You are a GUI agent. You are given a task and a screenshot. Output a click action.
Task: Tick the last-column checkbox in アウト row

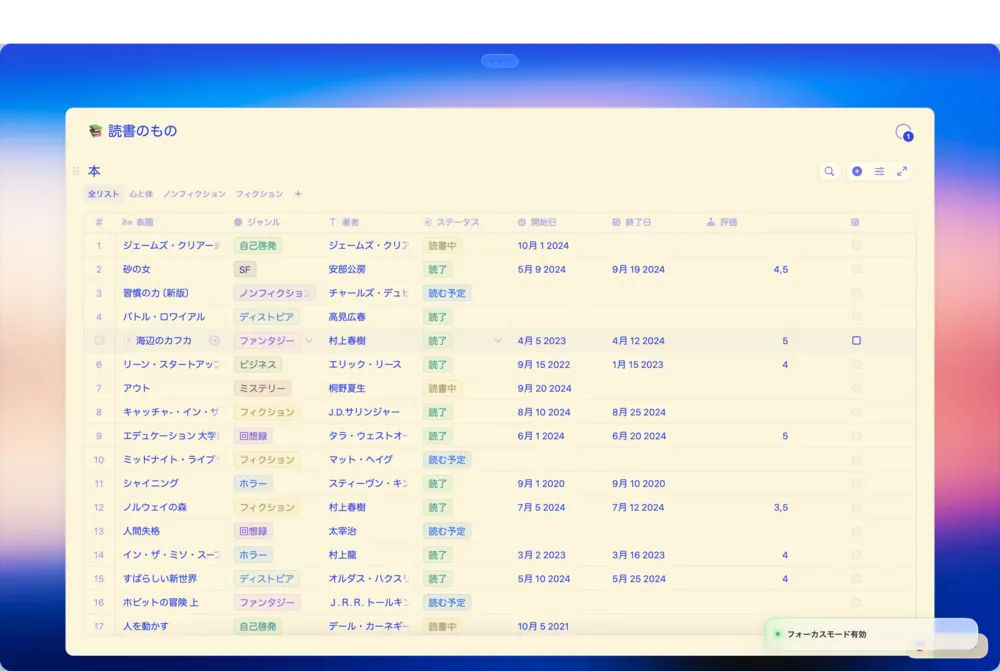coord(857,388)
